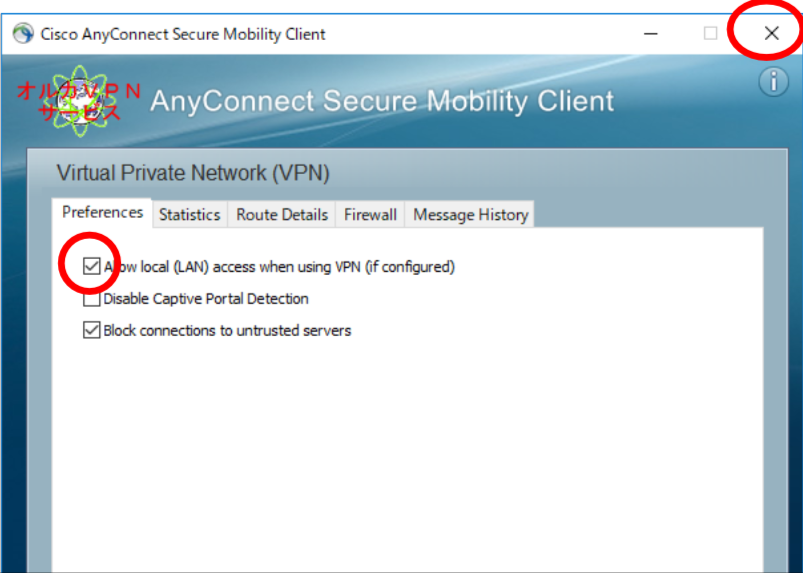
Task: Minimize the AnyConnect window
Action: tap(651, 34)
